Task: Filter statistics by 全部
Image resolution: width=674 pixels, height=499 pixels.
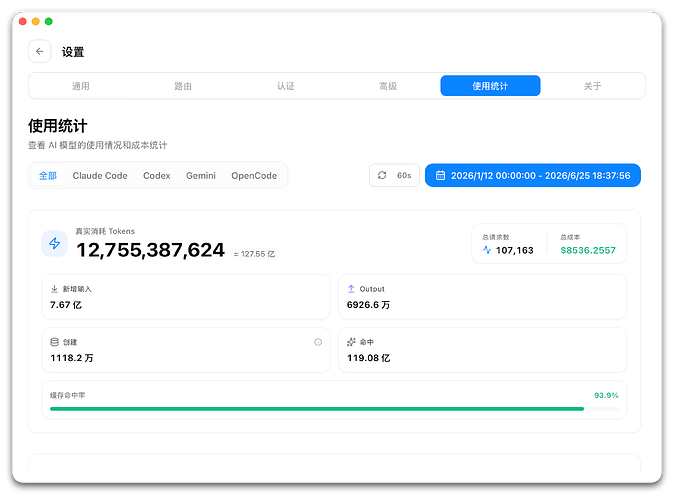Action: click(x=48, y=175)
